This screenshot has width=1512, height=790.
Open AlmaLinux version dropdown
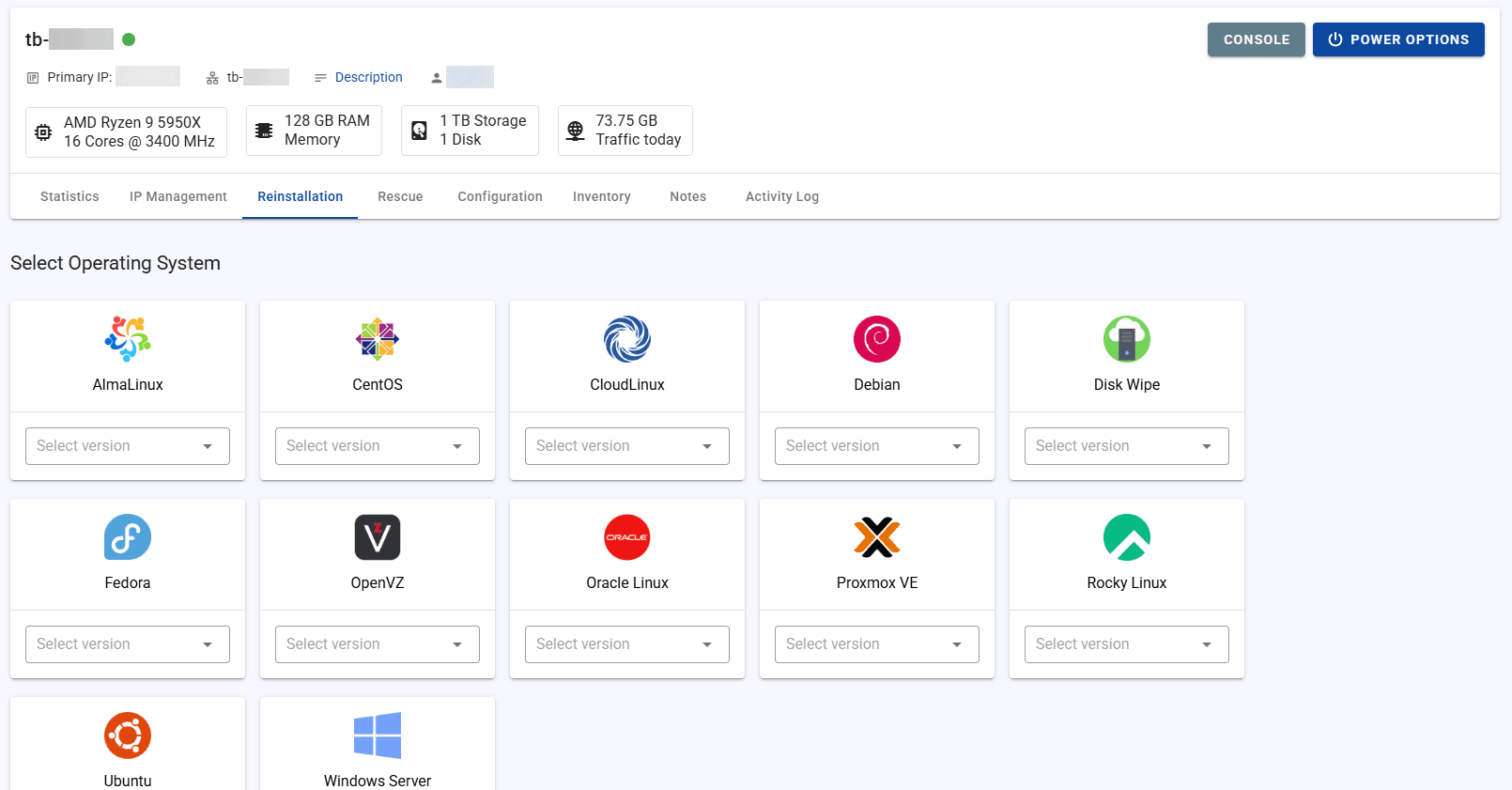[128, 446]
